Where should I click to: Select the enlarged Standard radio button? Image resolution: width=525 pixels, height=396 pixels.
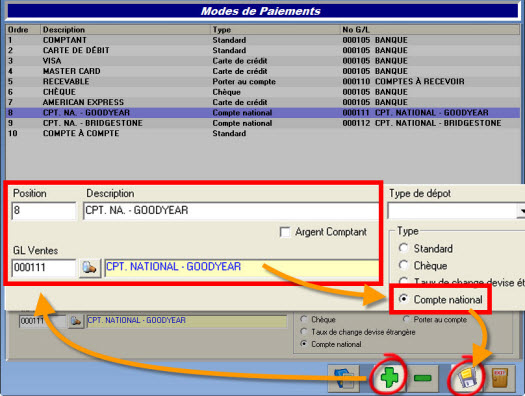click(x=403, y=248)
